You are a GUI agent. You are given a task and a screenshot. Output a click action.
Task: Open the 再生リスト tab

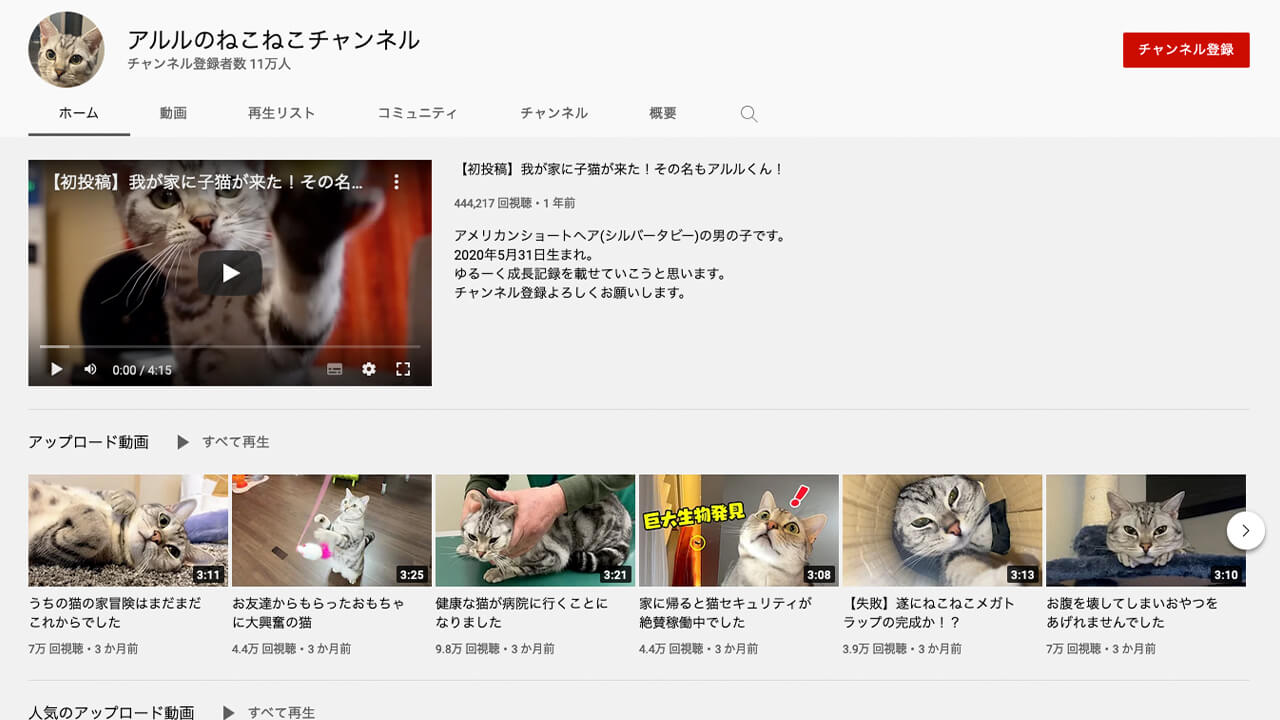coord(282,114)
